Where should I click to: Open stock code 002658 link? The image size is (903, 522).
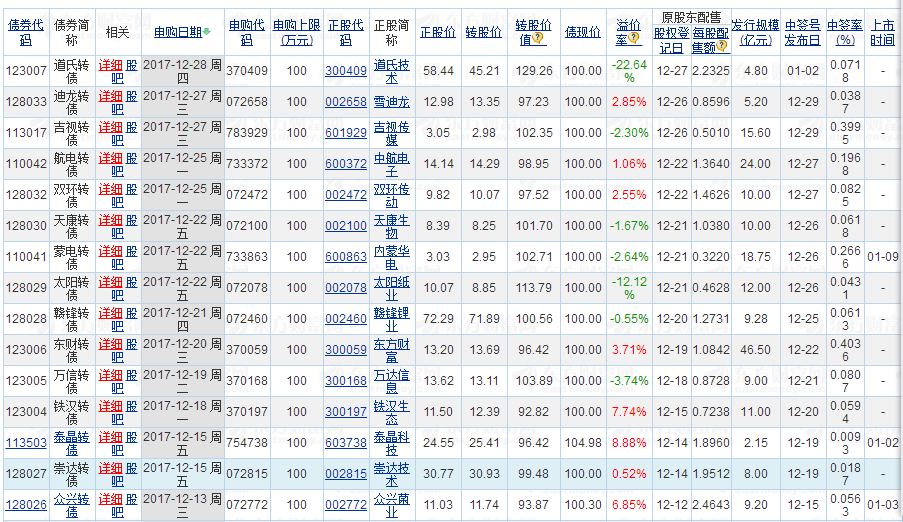pos(346,102)
